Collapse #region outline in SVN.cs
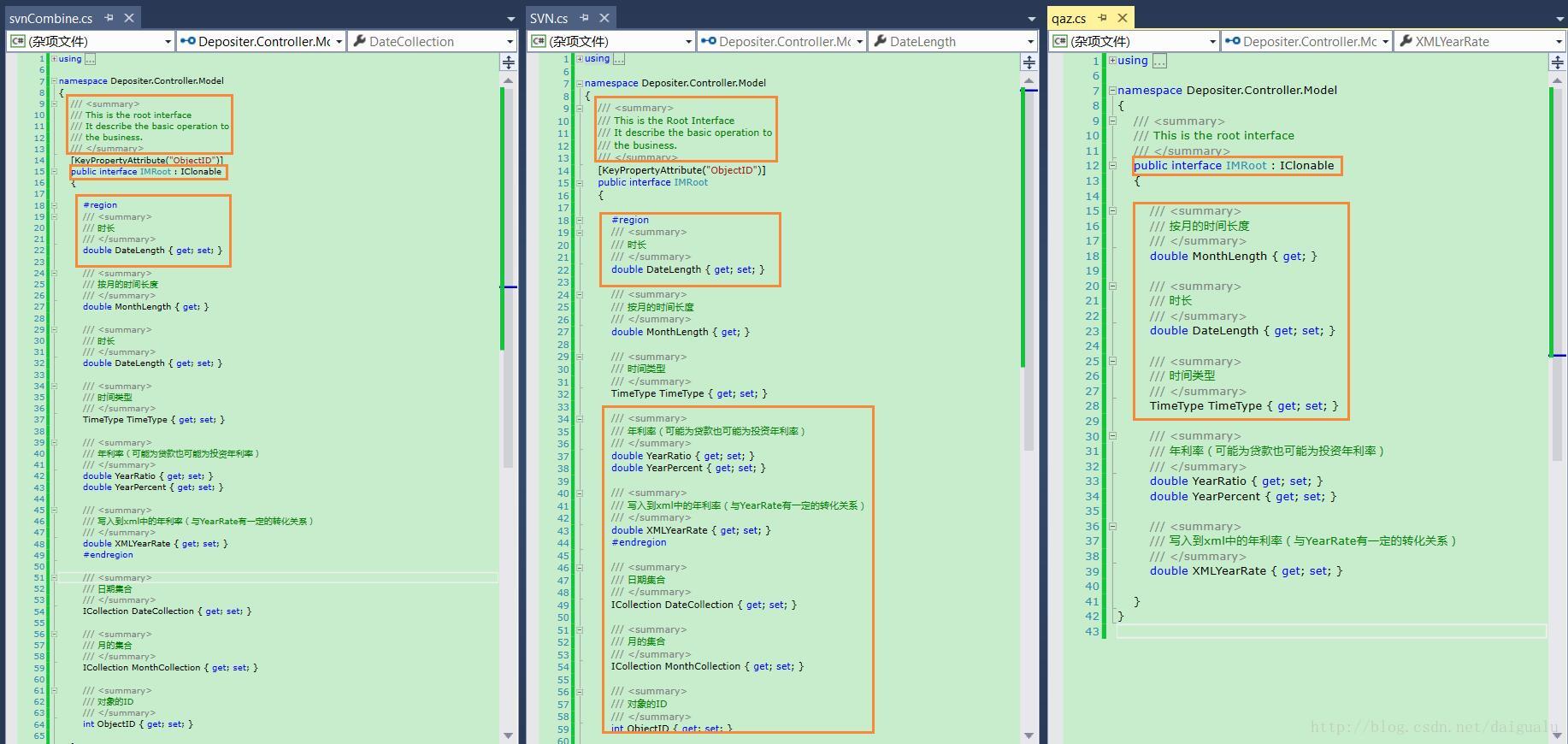This screenshot has width=1568, height=744. [580, 220]
